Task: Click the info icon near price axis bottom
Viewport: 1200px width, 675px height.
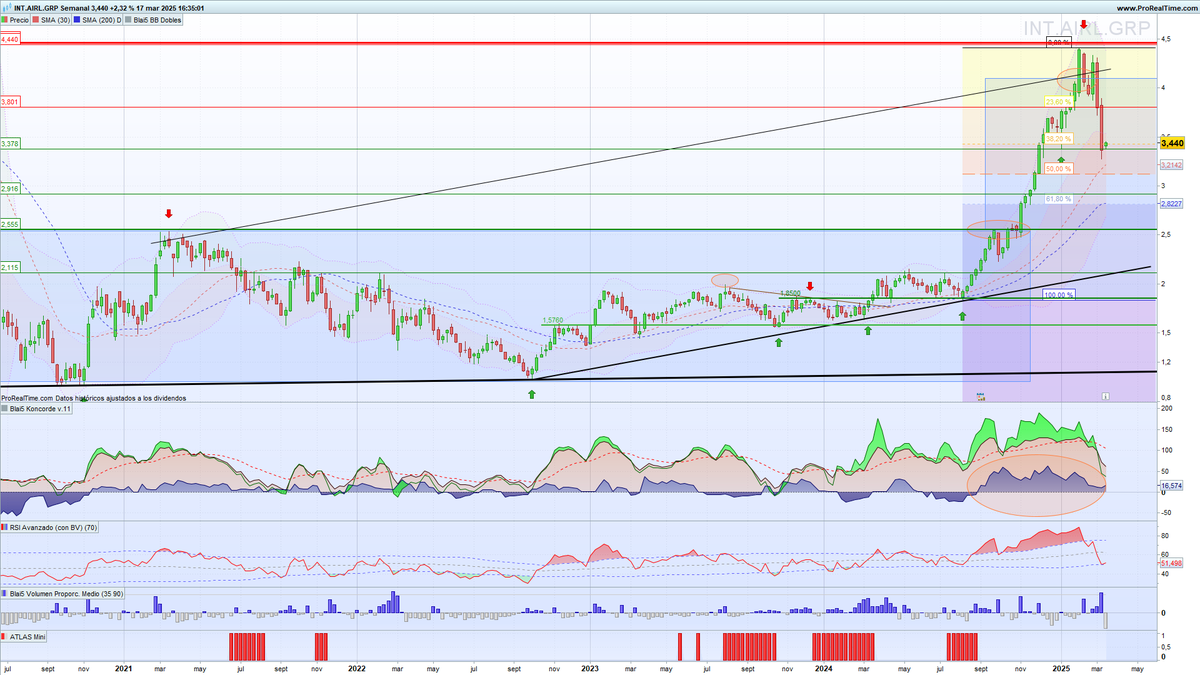Action: tap(1106, 396)
